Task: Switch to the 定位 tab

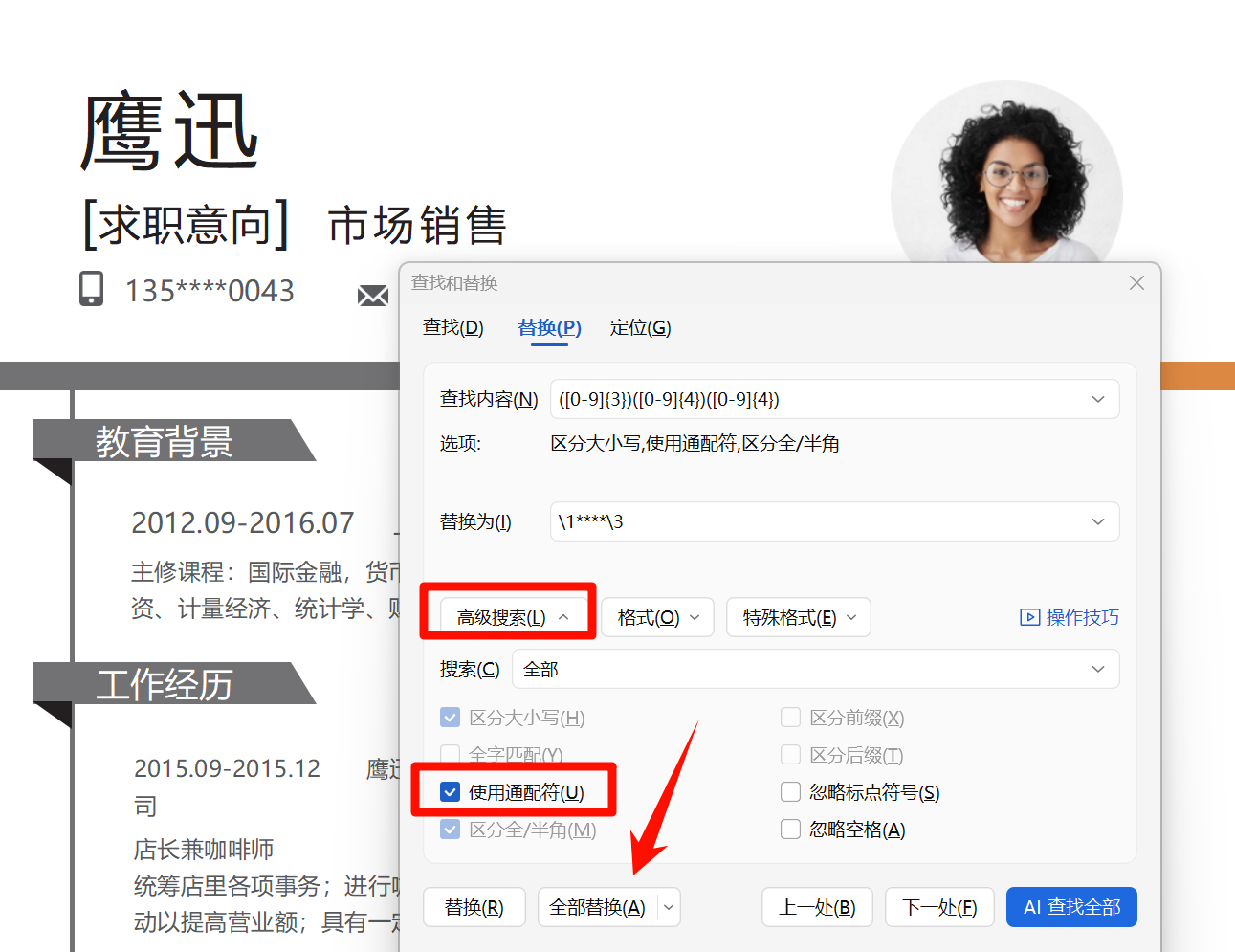Action: pos(639,327)
